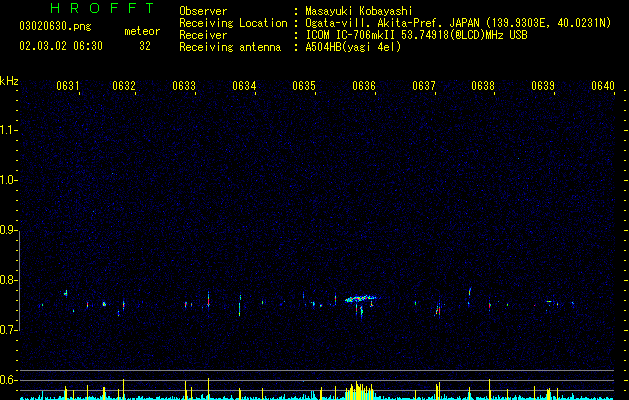Image resolution: width=629 pixels, height=400 pixels.
Task: Click the 0638 time marker
Action: [483, 86]
